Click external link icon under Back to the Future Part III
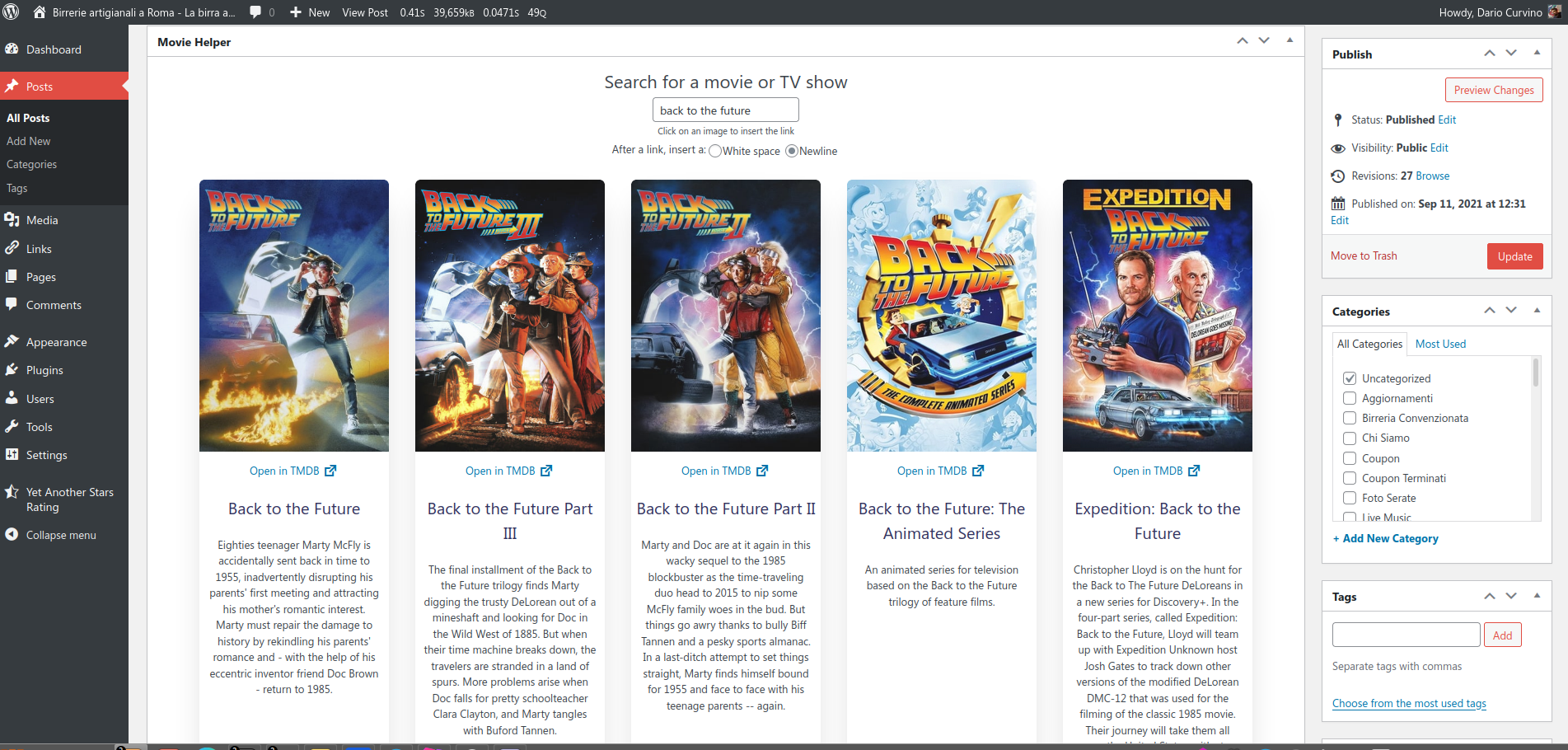The height and width of the screenshot is (750, 1568). pyautogui.click(x=546, y=471)
